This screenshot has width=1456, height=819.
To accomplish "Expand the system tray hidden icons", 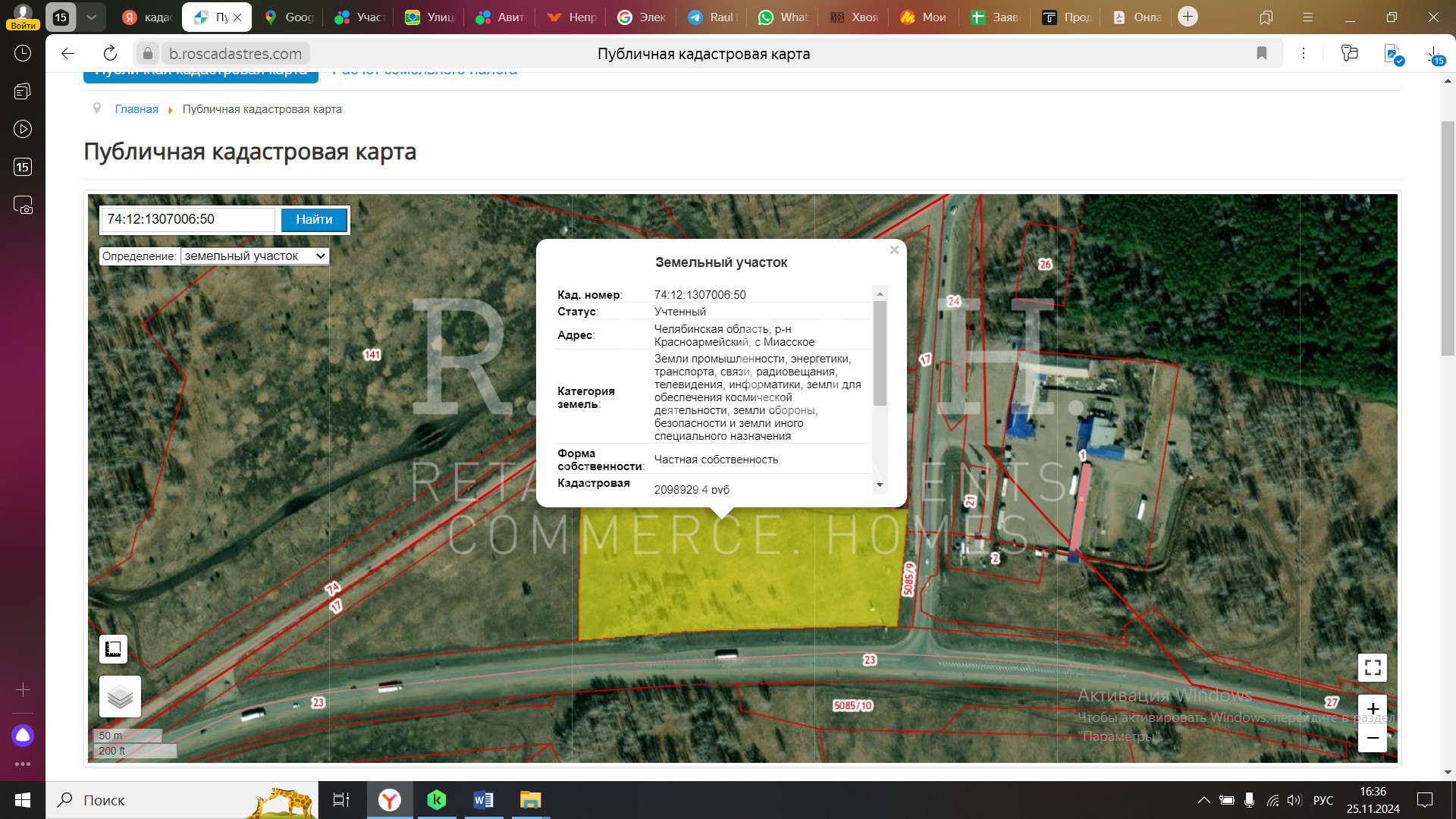I will [x=1203, y=800].
